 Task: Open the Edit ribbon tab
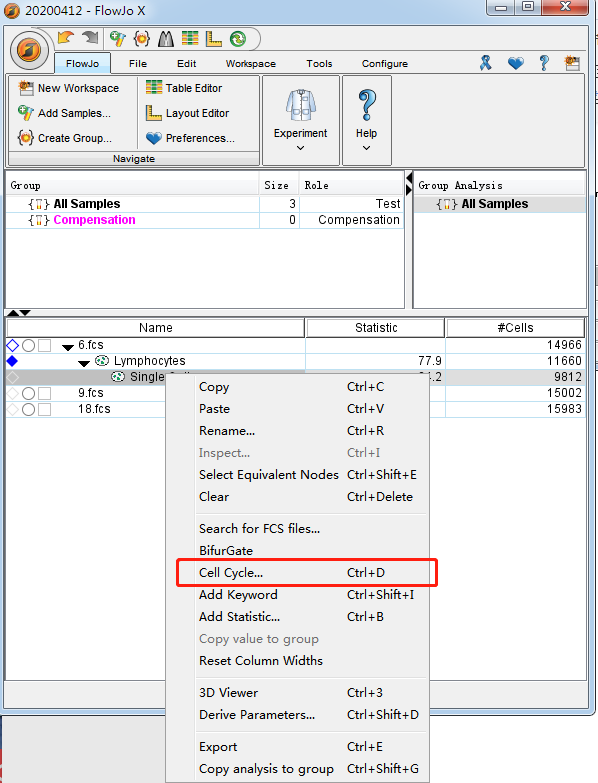point(186,63)
